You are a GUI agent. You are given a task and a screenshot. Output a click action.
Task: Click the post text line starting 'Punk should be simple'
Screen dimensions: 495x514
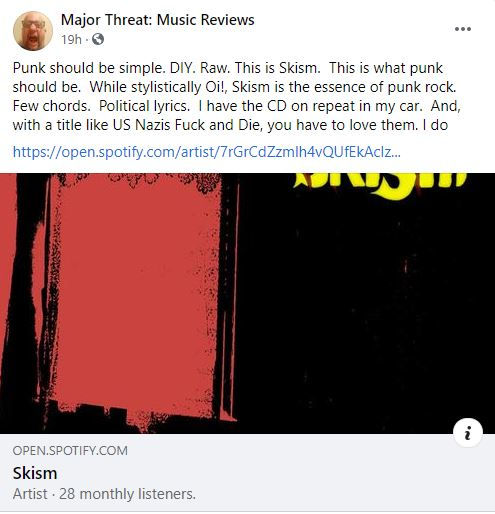[228, 68]
